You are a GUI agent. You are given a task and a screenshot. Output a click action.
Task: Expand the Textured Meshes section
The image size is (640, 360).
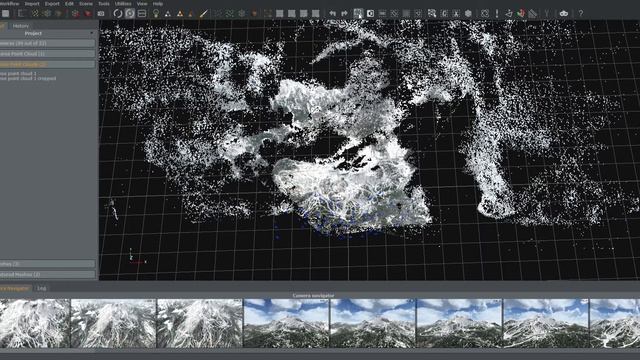pyautogui.click(x=47, y=275)
